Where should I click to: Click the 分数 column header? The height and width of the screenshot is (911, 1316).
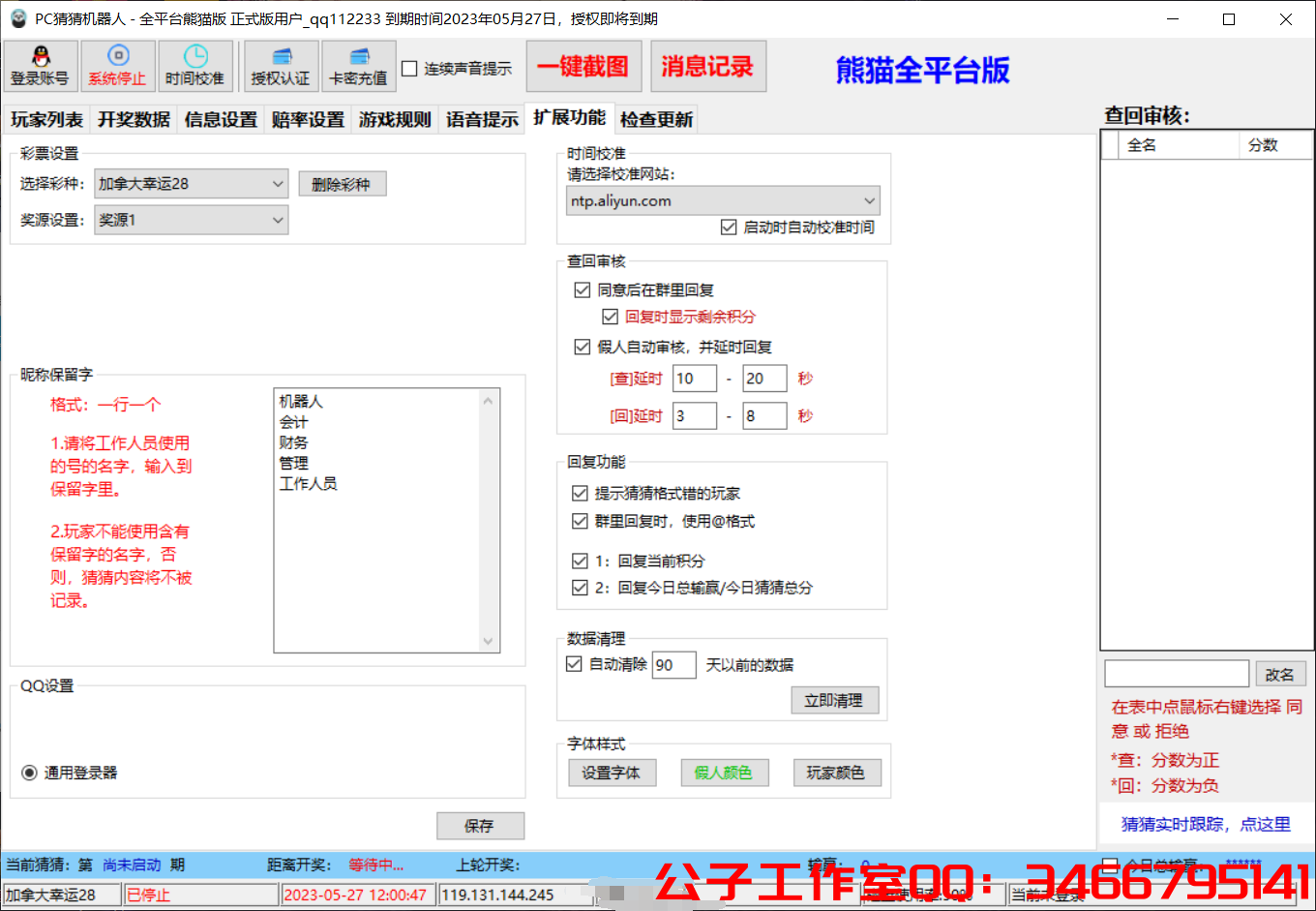pos(1275,145)
